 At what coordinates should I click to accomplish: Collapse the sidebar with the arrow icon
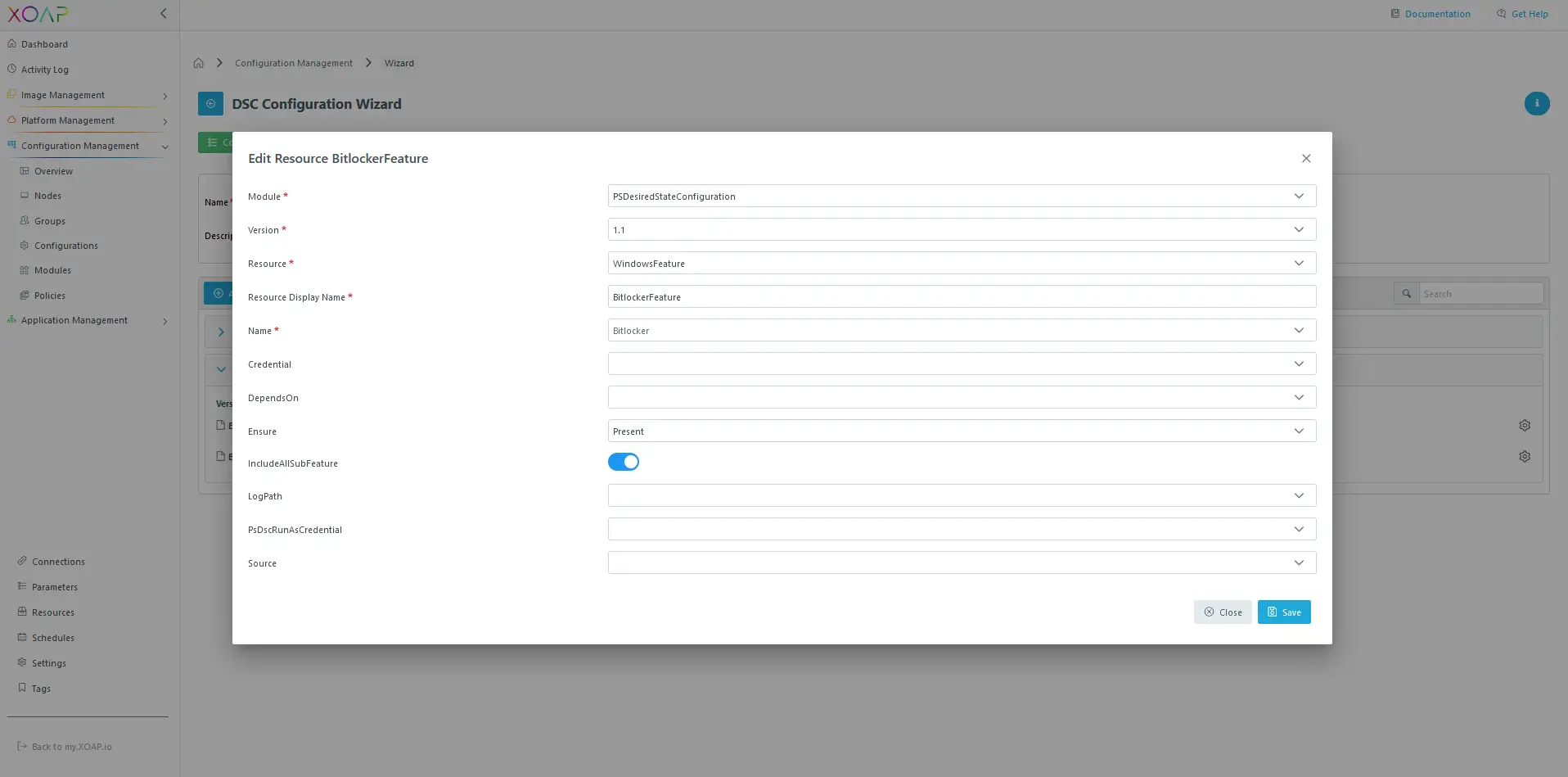click(164, 13)
